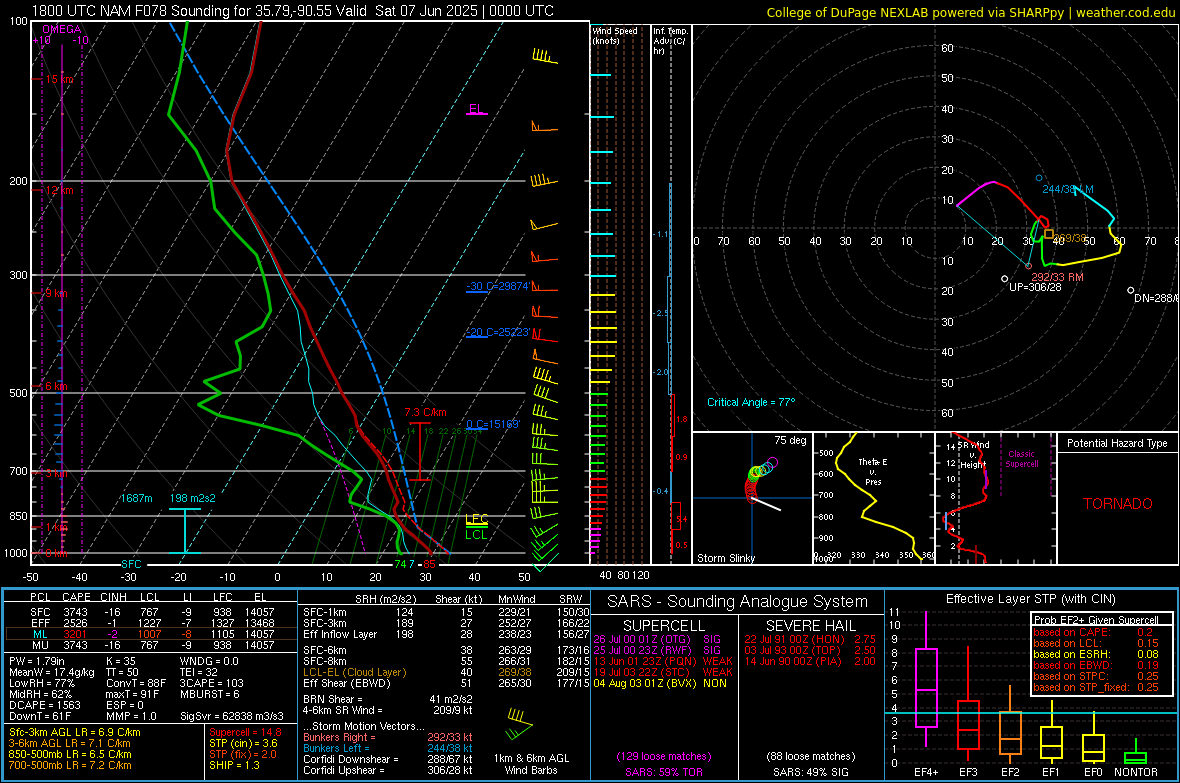Image resolution: width=1180 pixels, height=783 pixels.
Task: Click Effective Layer STP (with CIN) title
Action: coord(1030,599)
